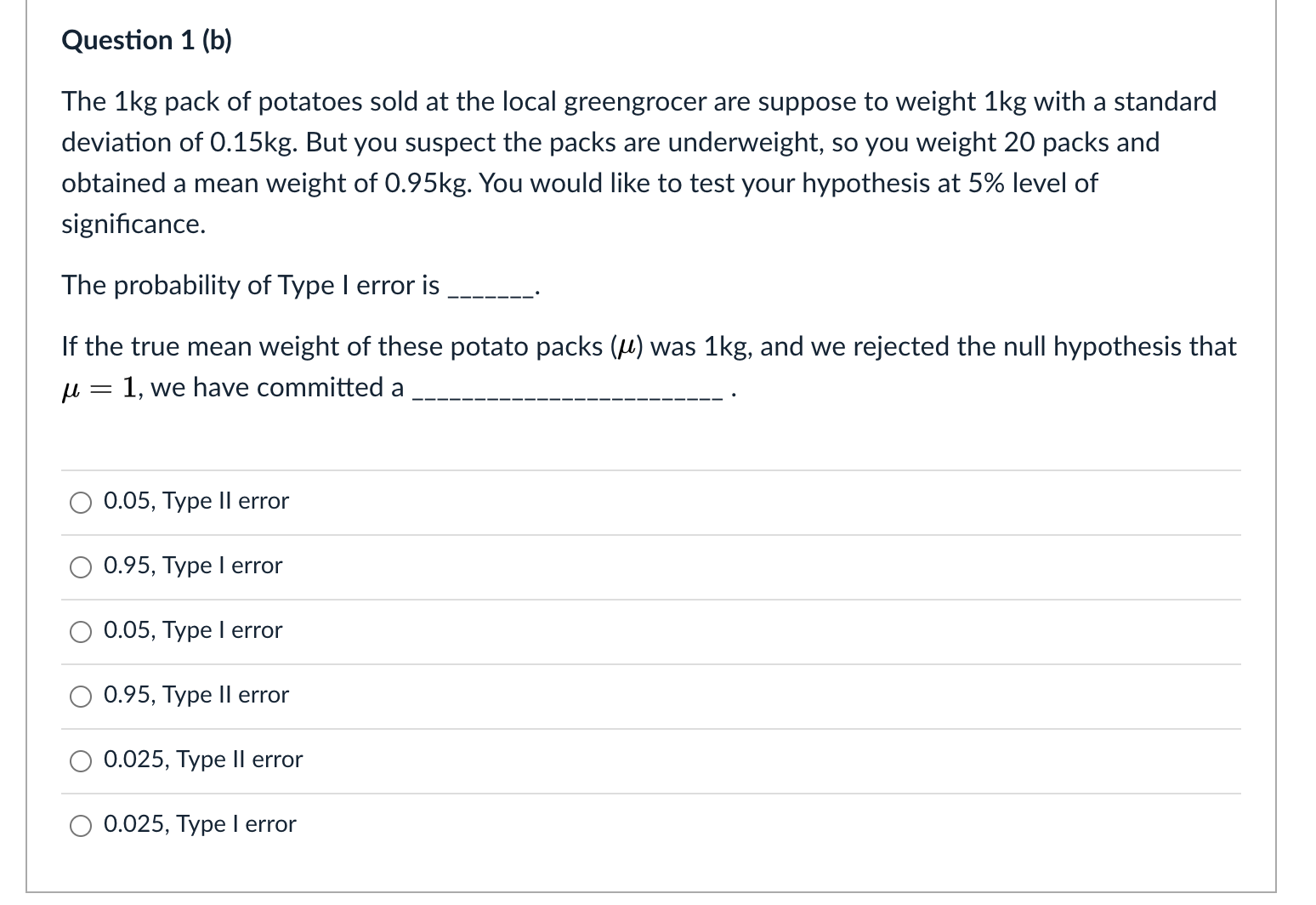Screen dimensions: 1316x905
Task: Click the "0.05, Type I error" option label
Action: click(192, 630)
